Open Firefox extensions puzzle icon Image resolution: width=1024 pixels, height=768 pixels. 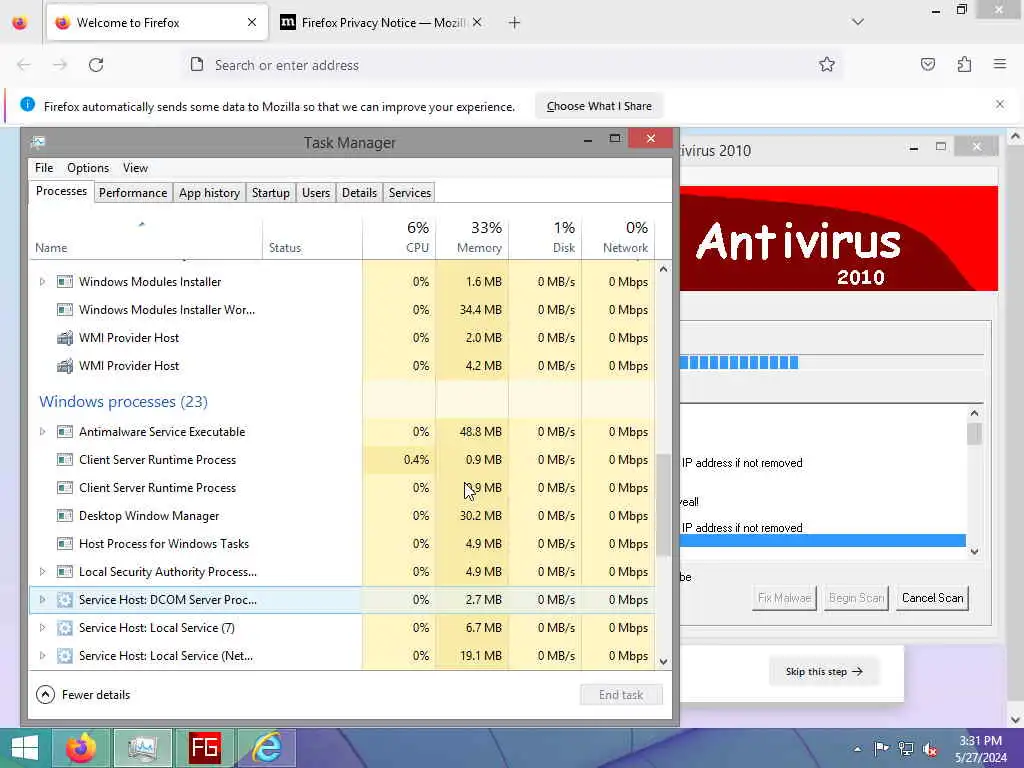click(x=965, y=64)
